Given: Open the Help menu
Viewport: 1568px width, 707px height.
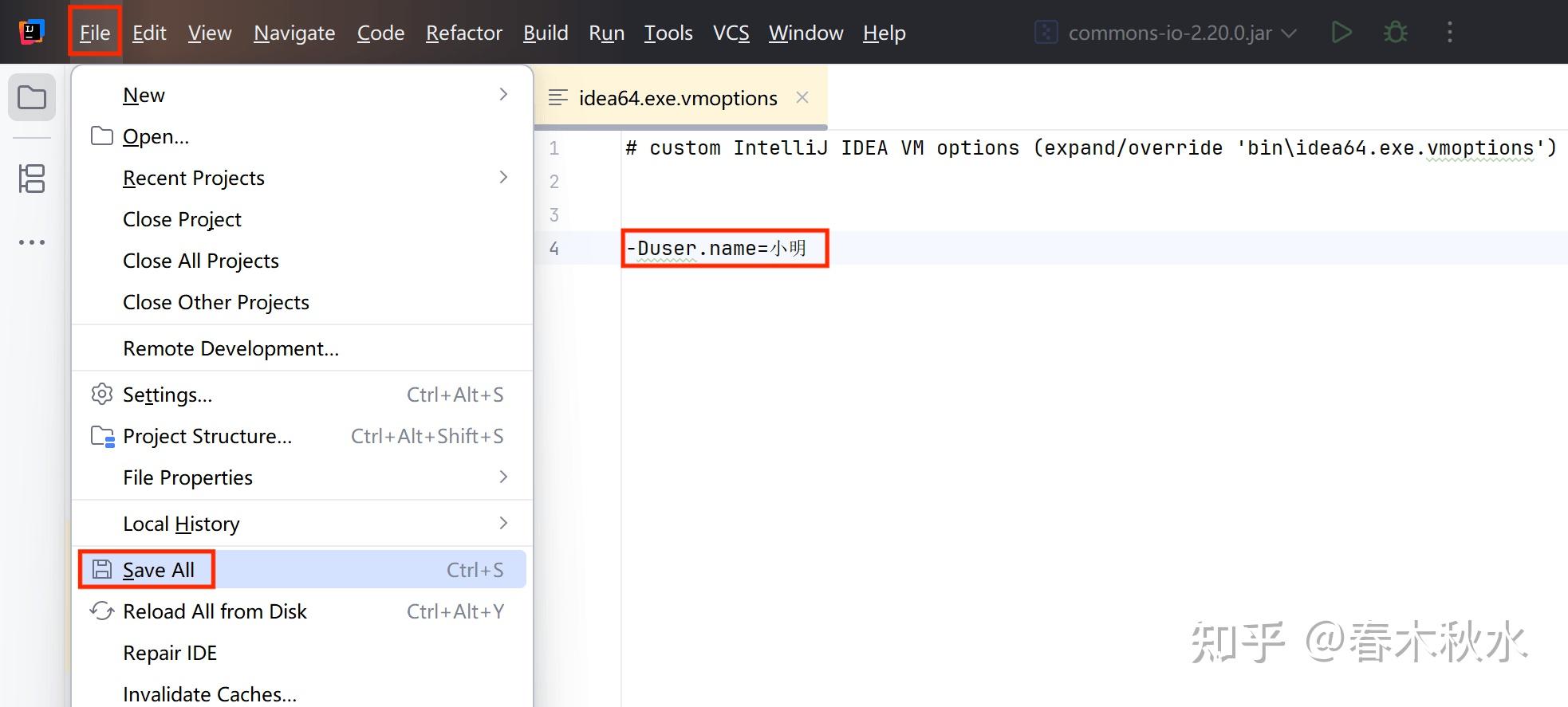Looking at the screenshot, I should (884, 33).
